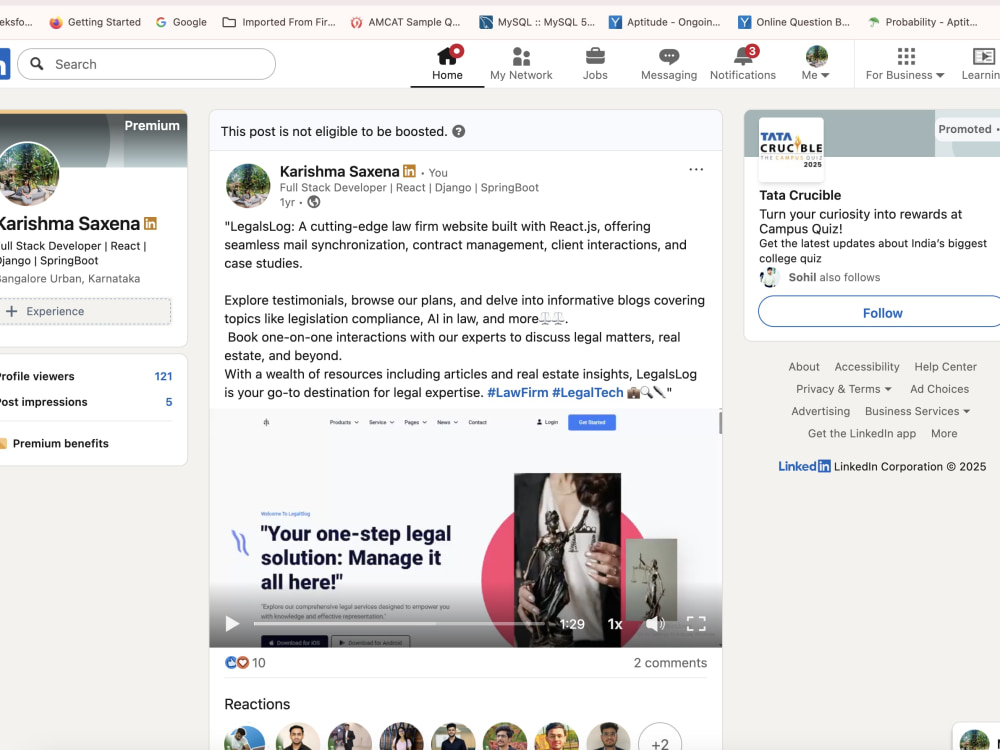
Task: Open the Online Question B bookmark
Action: (793, 22)
